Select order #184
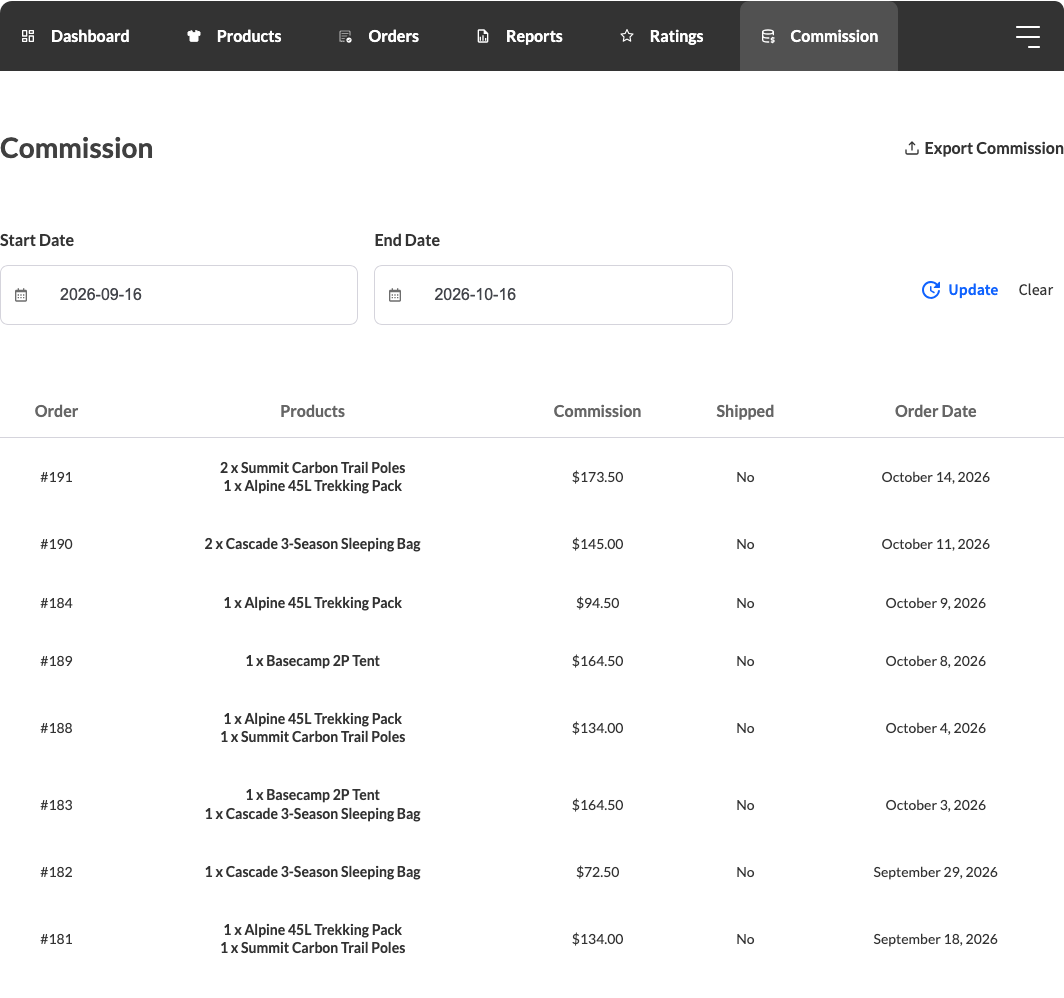The width and height of the screenshot is (1064, 998). [x=56, y=603]
